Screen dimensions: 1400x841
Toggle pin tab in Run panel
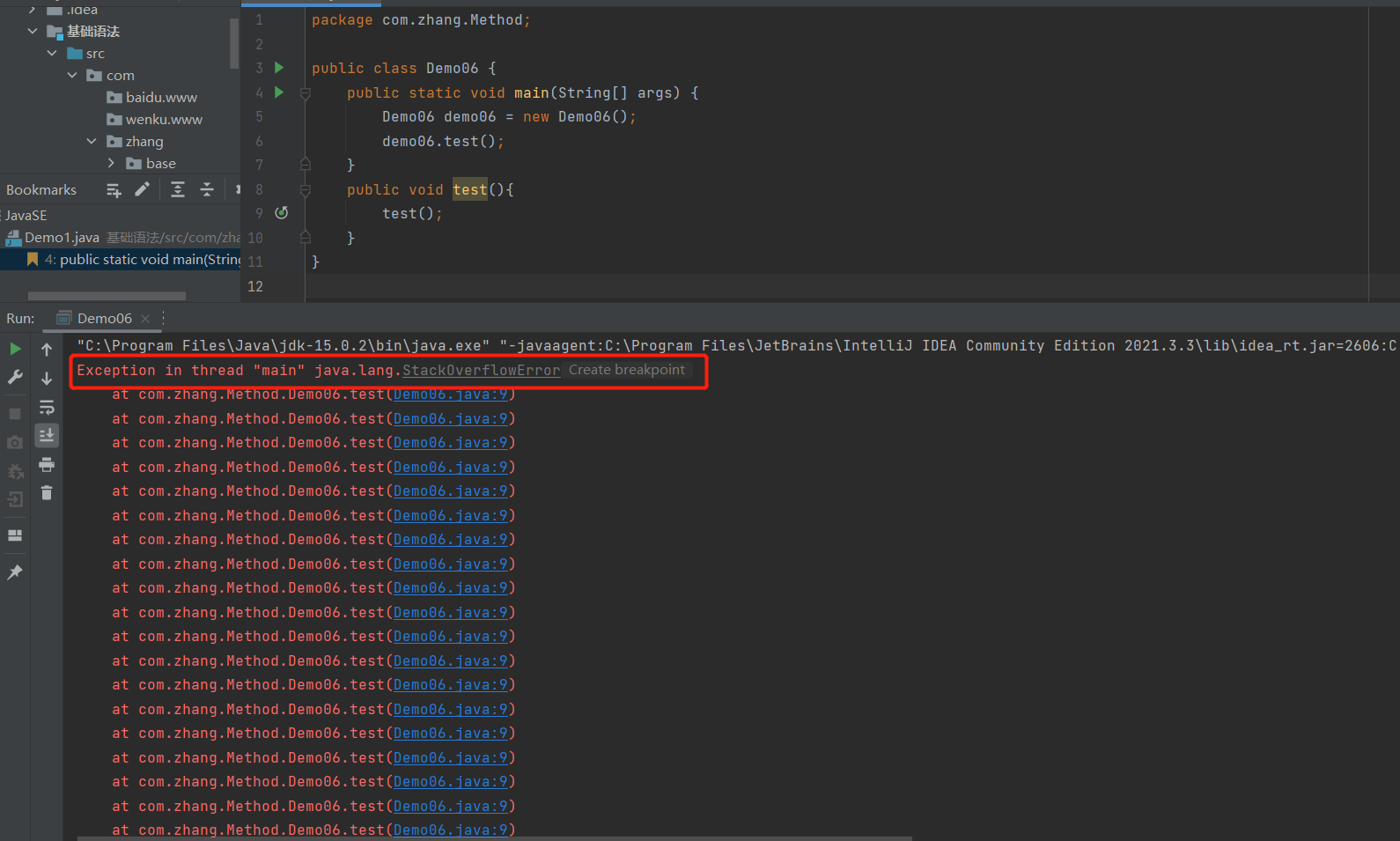pos(15,572)
